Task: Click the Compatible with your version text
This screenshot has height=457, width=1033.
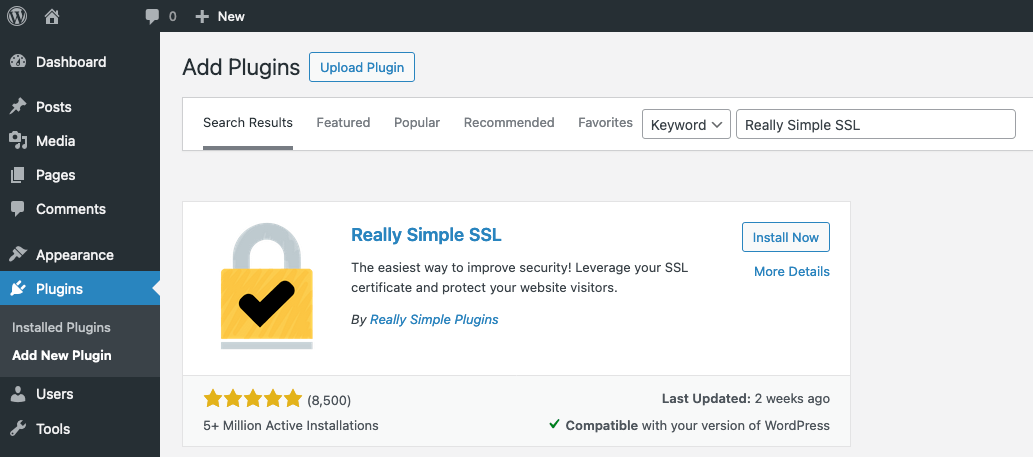Action: tap(698, 425)
